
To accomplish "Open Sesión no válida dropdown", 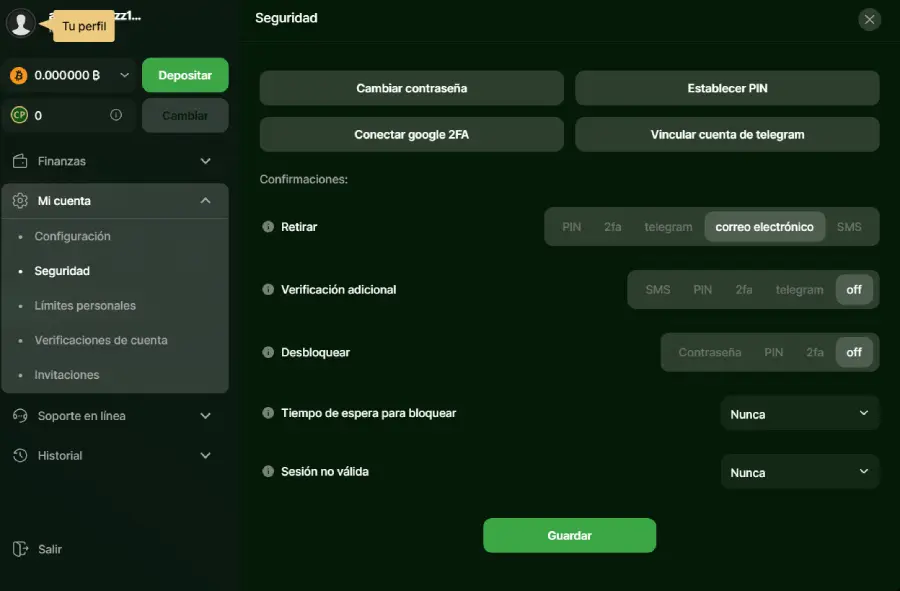I will 800,472.
